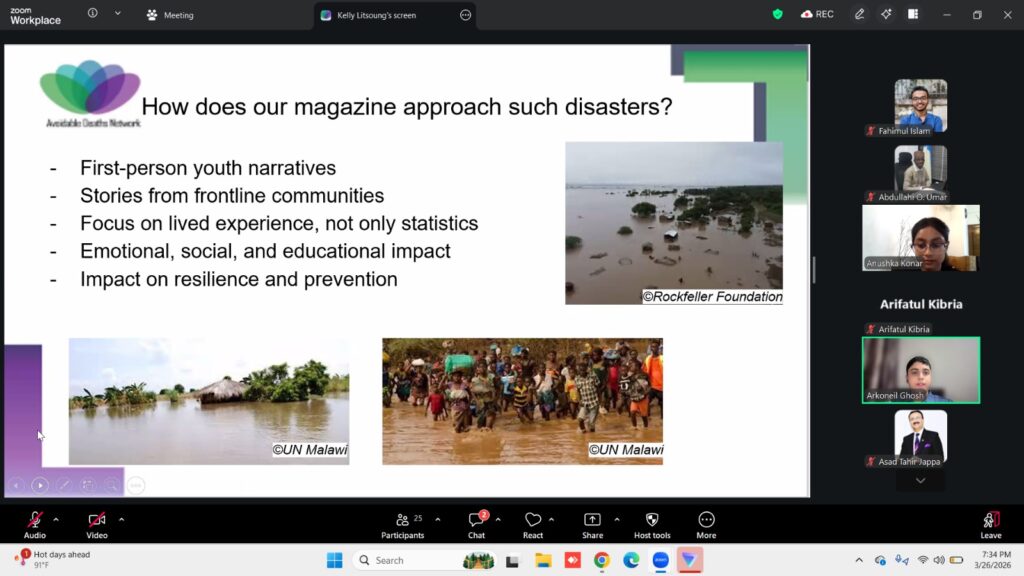Leave the meeting
Screen dimensions: 1024x576
990,524
